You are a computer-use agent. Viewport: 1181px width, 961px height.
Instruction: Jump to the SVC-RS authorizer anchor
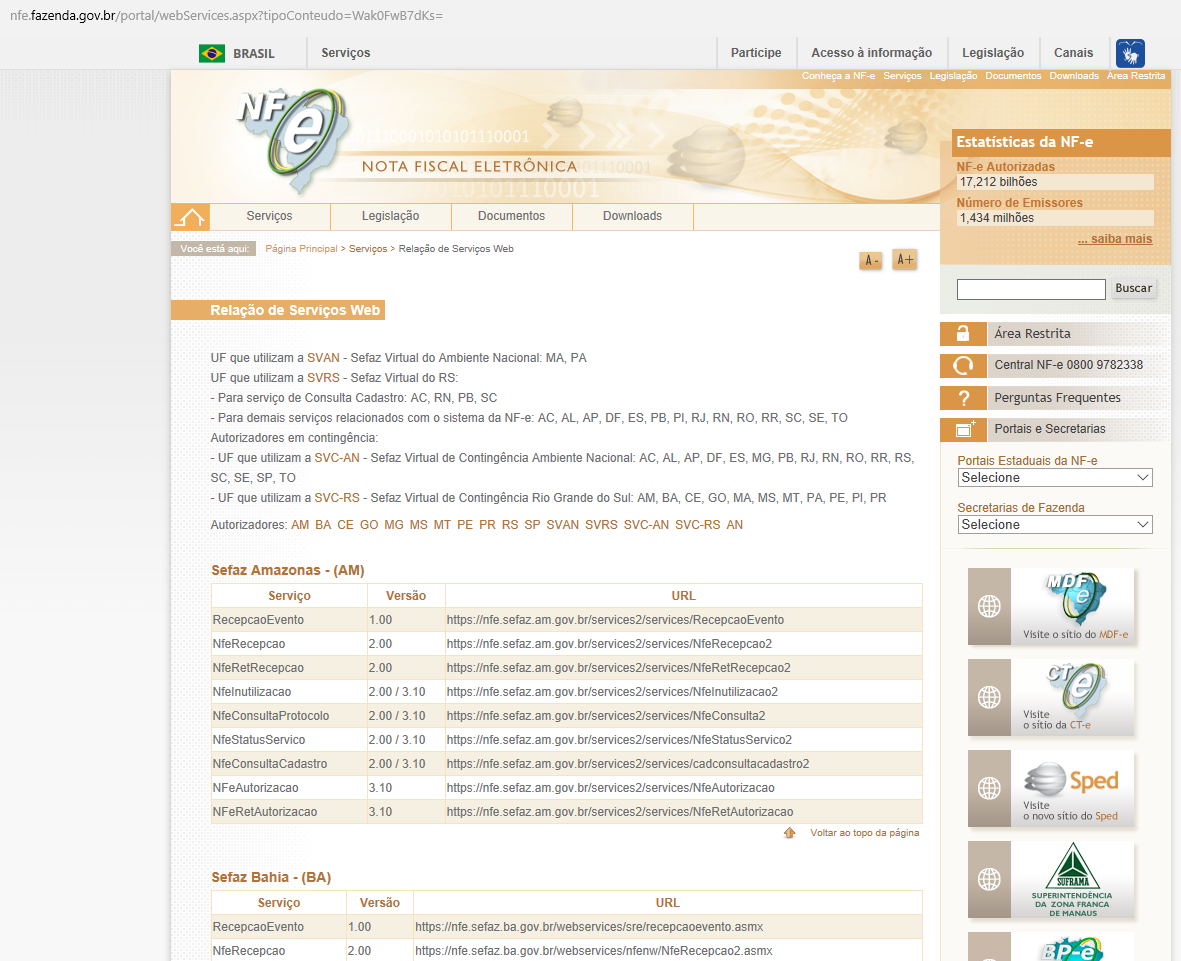(697, 525)
